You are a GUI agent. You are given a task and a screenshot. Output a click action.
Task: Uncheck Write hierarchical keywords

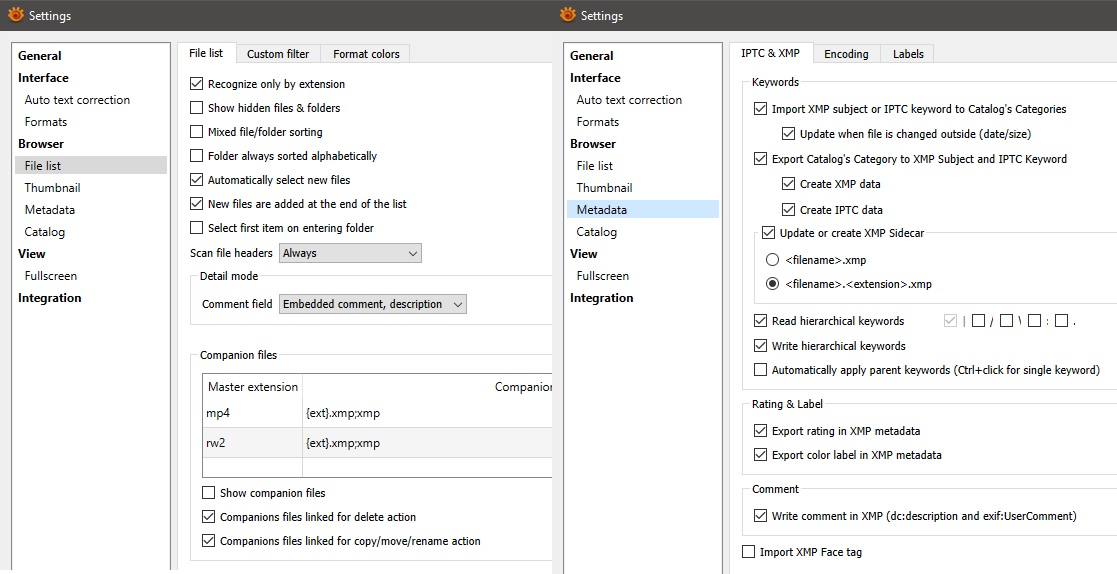(761, 346)
